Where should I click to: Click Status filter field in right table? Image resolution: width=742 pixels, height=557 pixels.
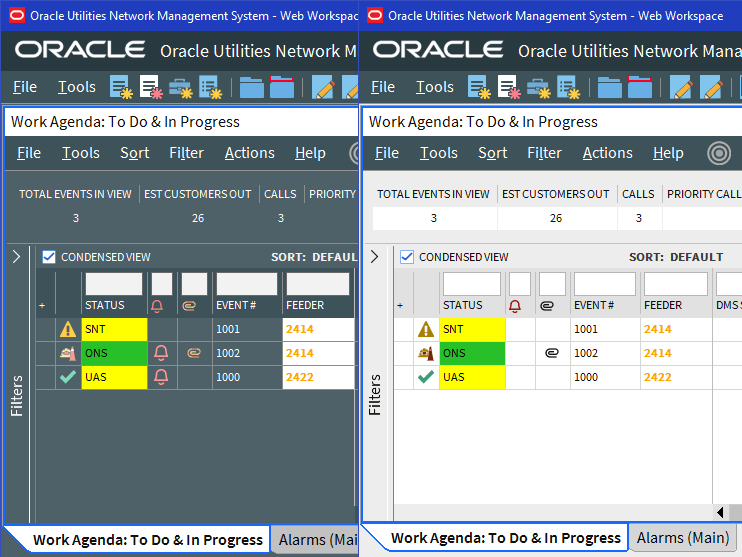472,284
